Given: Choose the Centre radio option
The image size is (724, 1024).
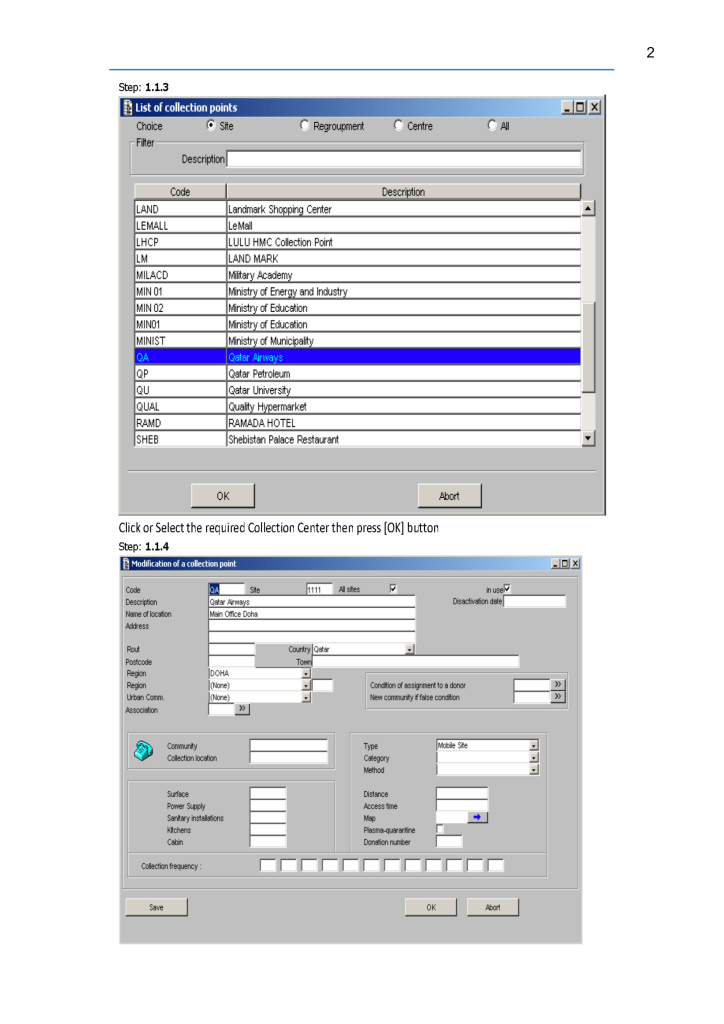Looking at the screenshot, I should click(x=399, y=126).
